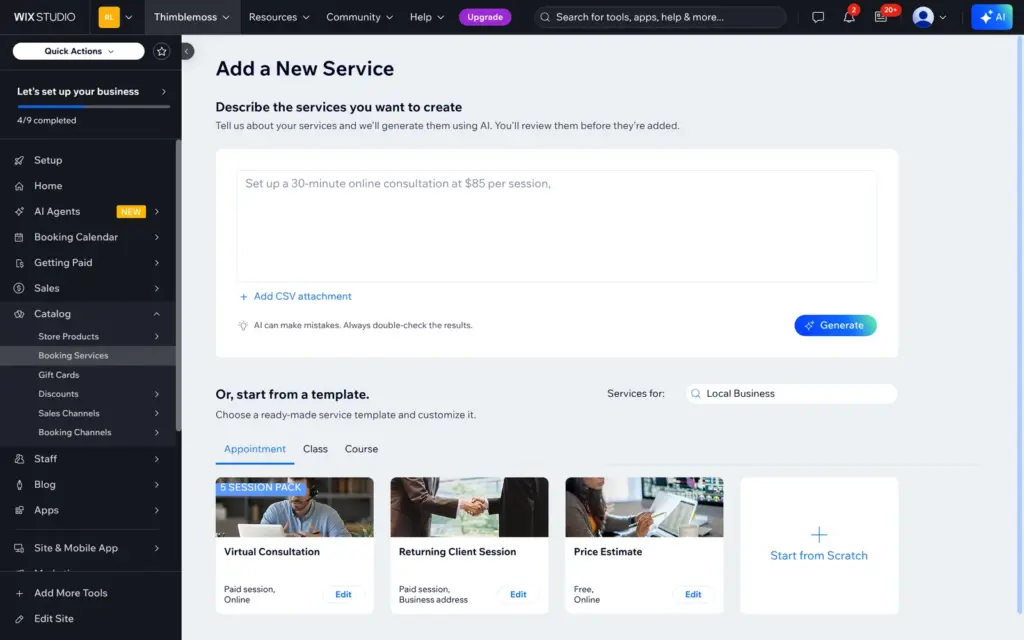Click the Site & Mobile App icon
Viewport: 1024px width, 640px height.
[x=19, y=549]
